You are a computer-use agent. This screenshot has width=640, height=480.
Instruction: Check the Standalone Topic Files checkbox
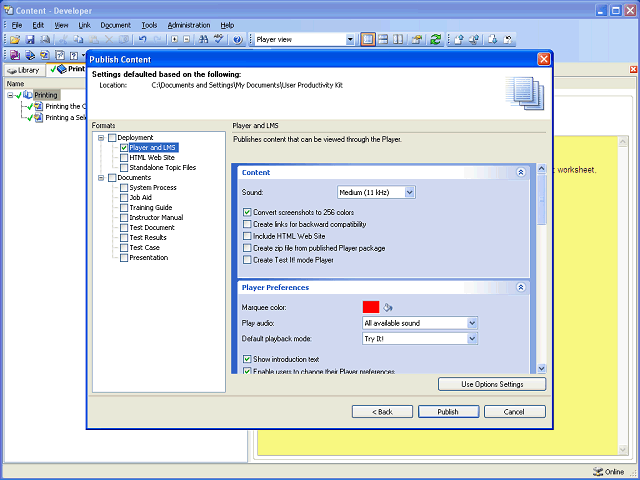click(124, 167)
